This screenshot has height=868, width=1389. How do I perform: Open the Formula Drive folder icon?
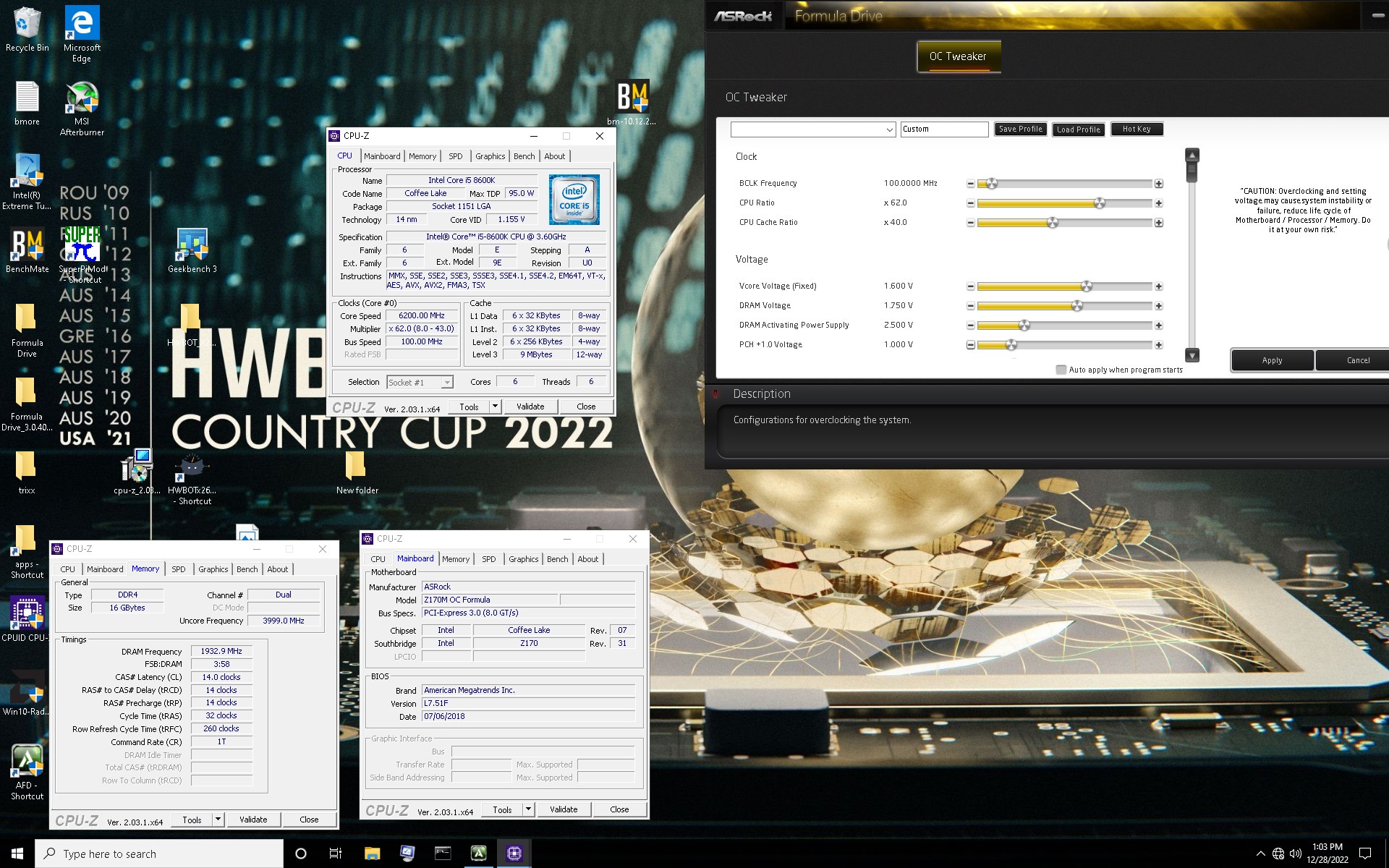tap(27, 329)
